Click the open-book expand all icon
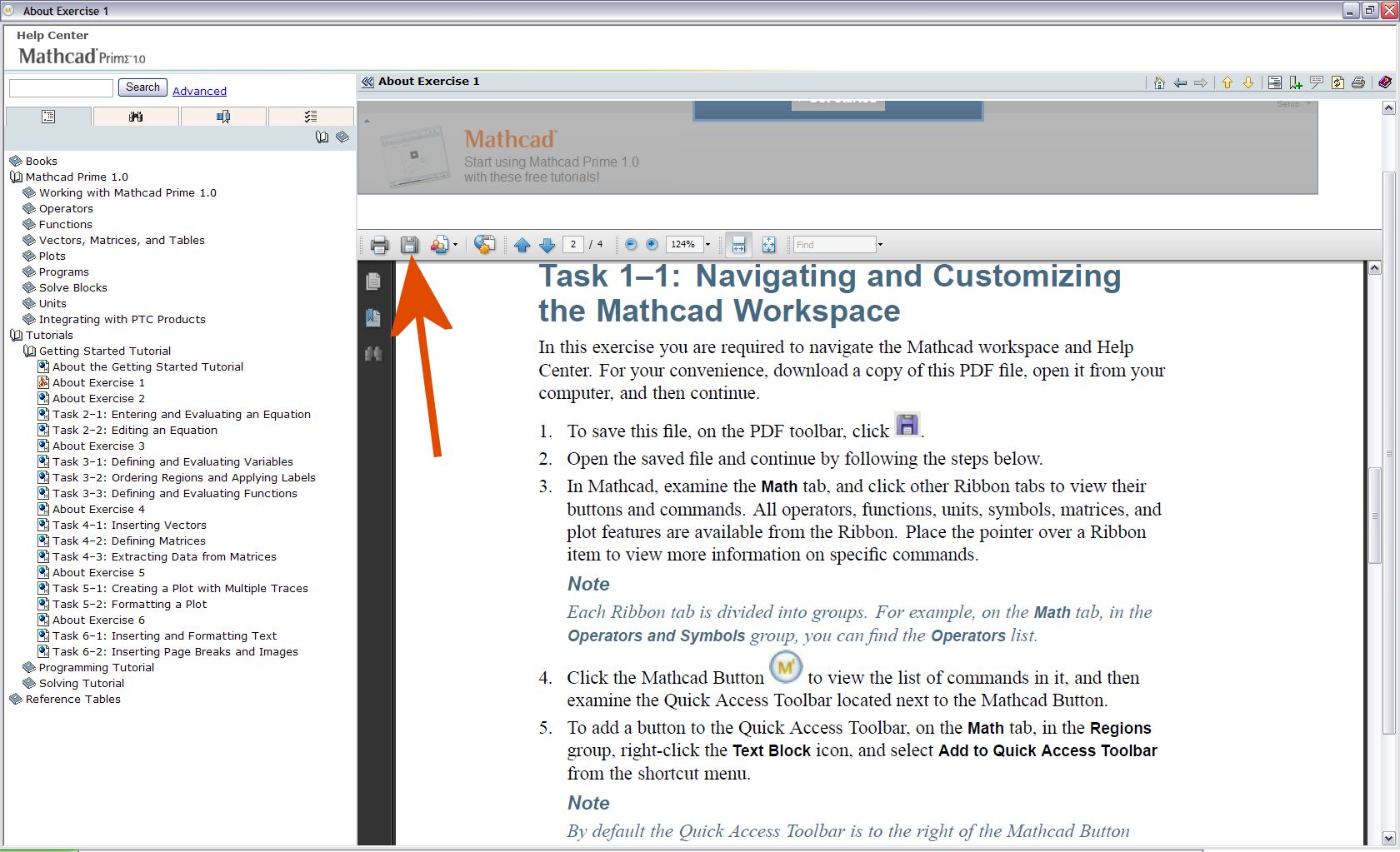The image size is (1400, 852). [x=322, y=137]
